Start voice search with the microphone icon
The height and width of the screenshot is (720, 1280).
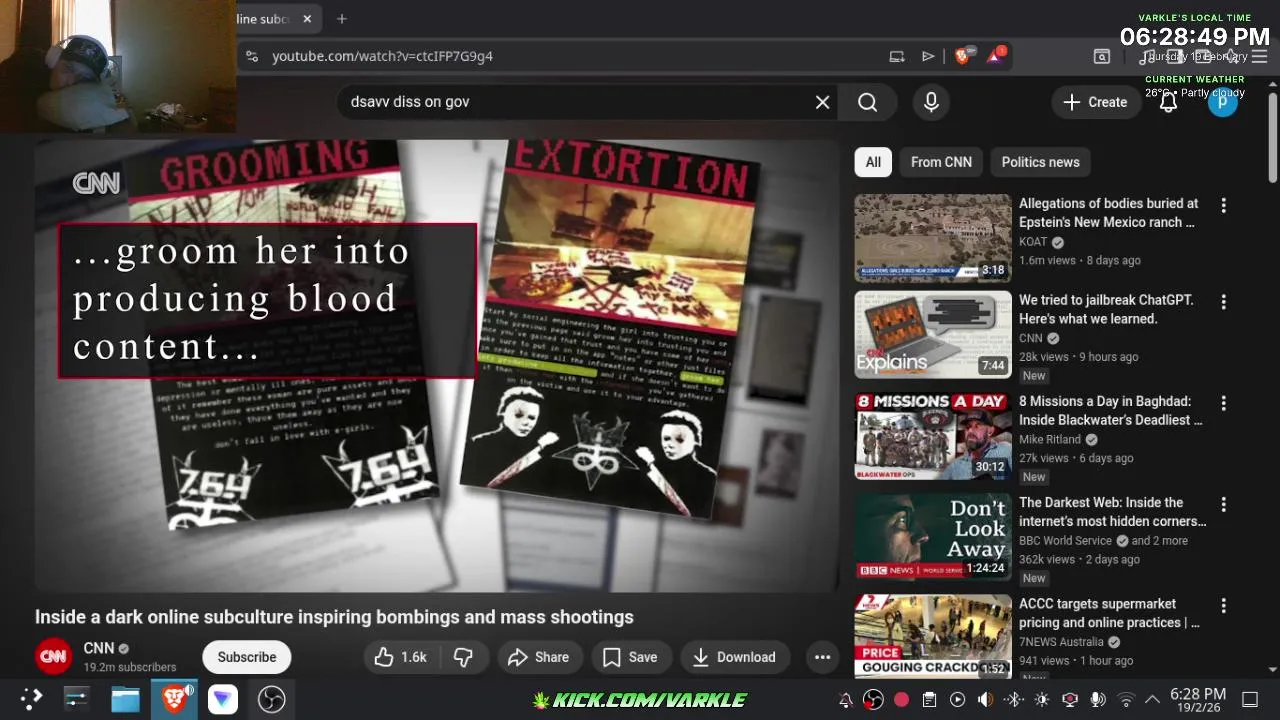click(x=931, y=102)
